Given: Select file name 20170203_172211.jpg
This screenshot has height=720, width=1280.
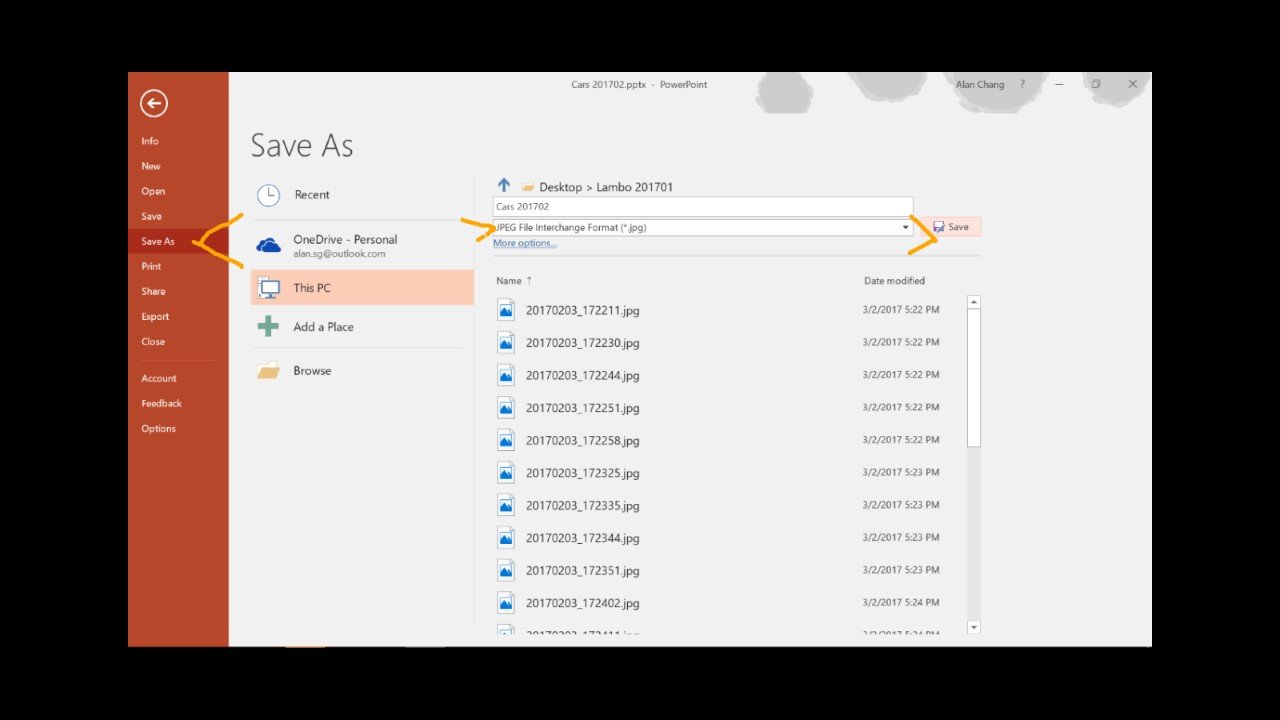Looking at the screenshot, I should tap(582, 310).
